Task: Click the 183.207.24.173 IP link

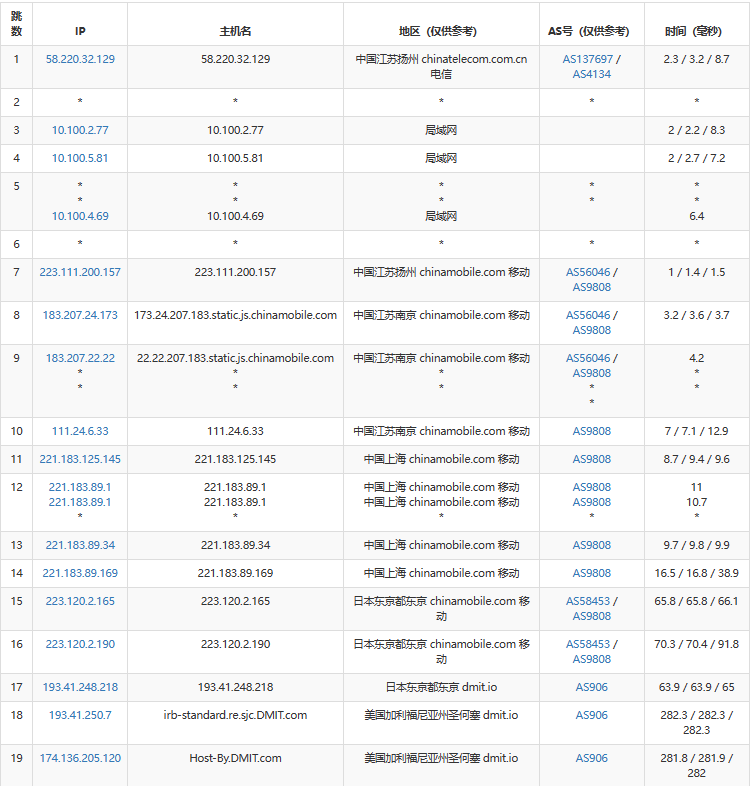Action: coord(80,315)
